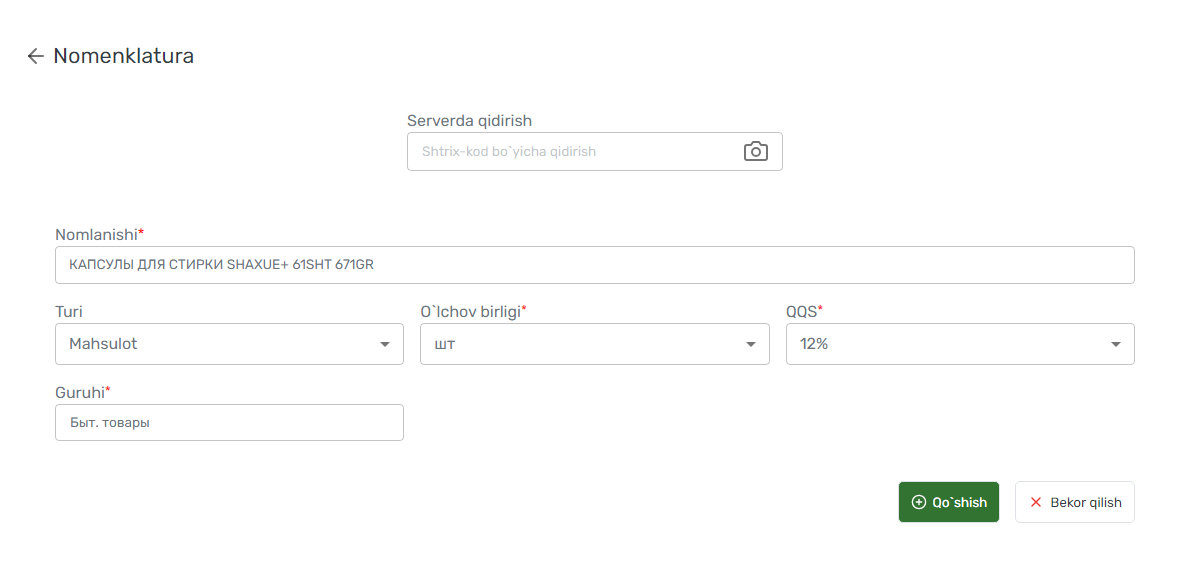Click the Guruhi field containing Быт. товары

click(x=229, y=423)
